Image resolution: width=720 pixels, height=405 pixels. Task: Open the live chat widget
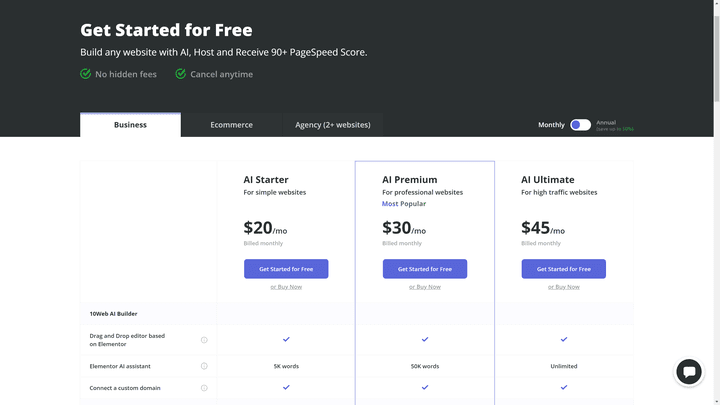pyautogui.click(x=688, y=372)
